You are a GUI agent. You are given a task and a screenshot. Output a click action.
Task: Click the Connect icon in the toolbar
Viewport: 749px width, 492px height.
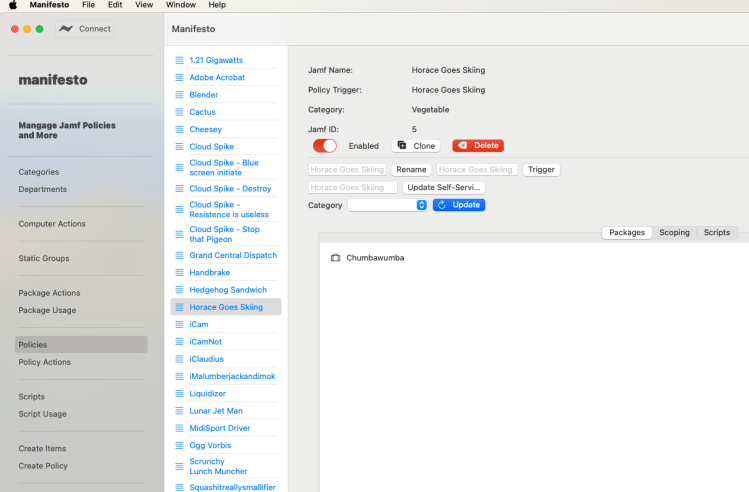click(67, 29)
